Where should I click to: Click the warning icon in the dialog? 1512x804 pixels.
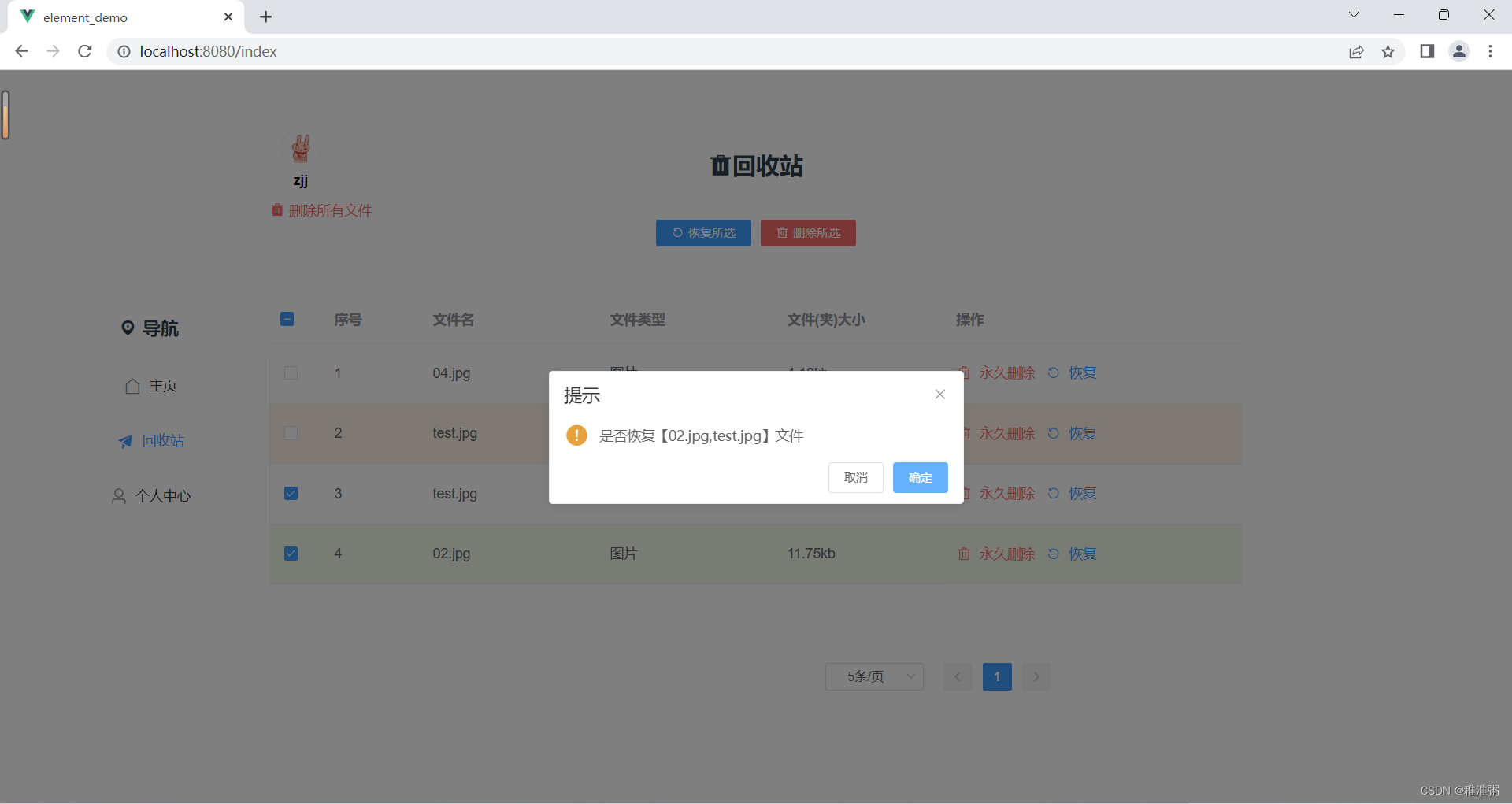pos(576,435)
